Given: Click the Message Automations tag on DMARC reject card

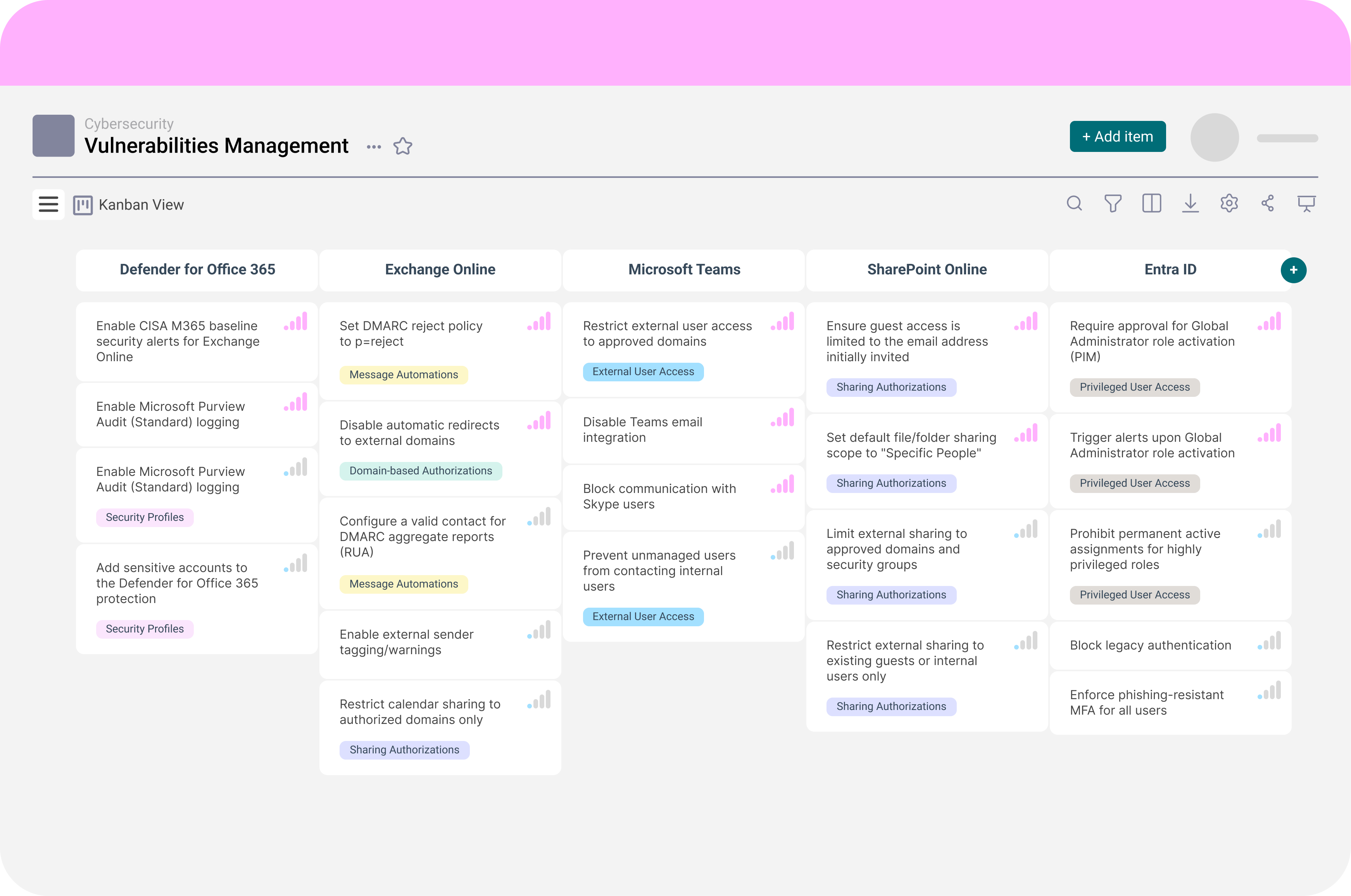Looking at the screenshot, I should [x=404, y=375].
